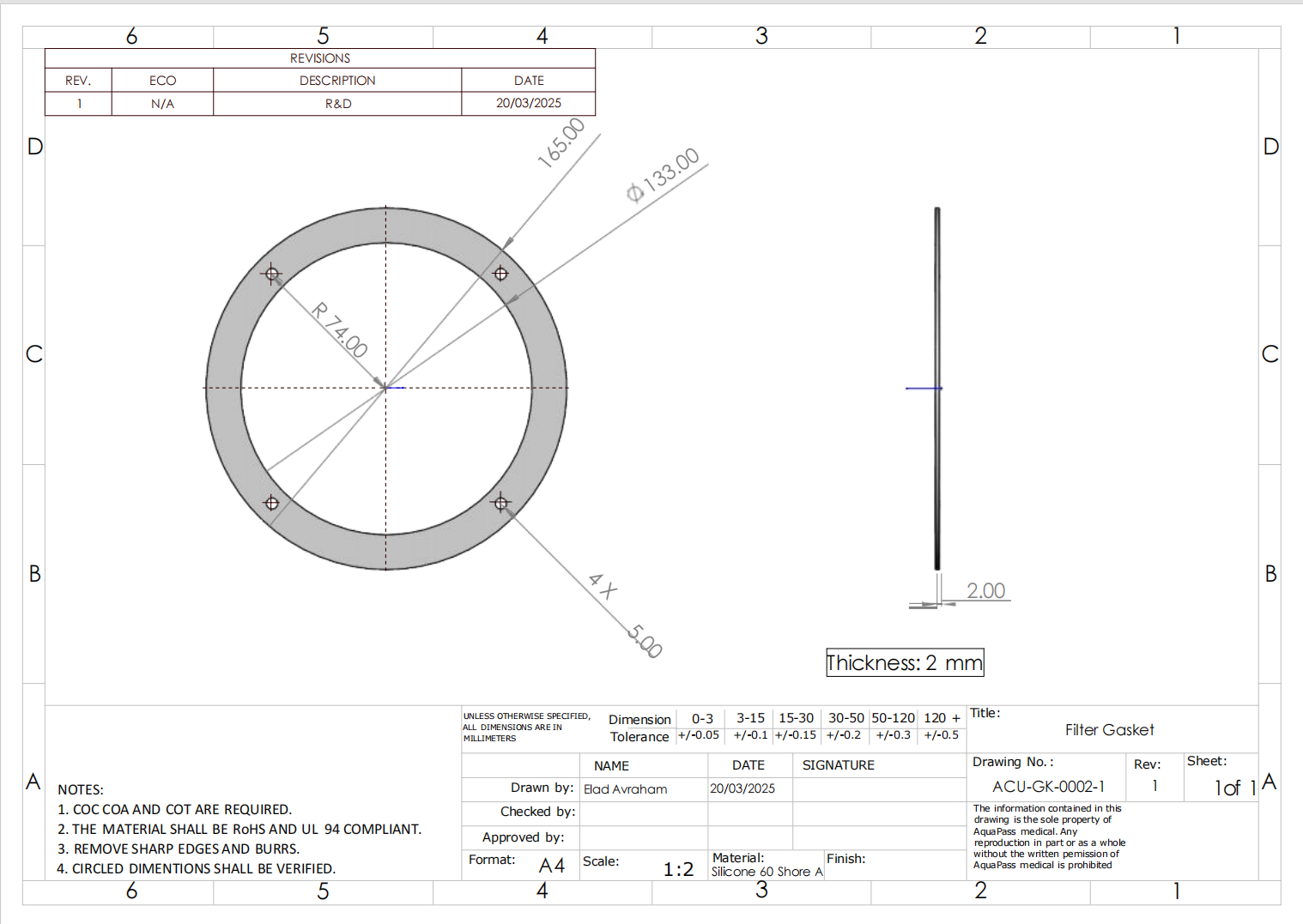Select the Ø133.00 inner diameter dimension

click(664, 175)
